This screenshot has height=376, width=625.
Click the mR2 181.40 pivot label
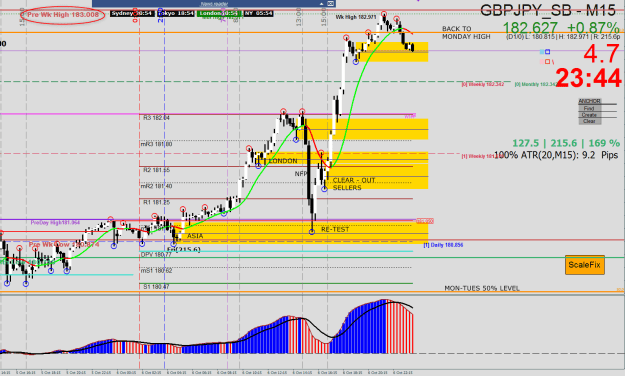(x=156, y=186)
